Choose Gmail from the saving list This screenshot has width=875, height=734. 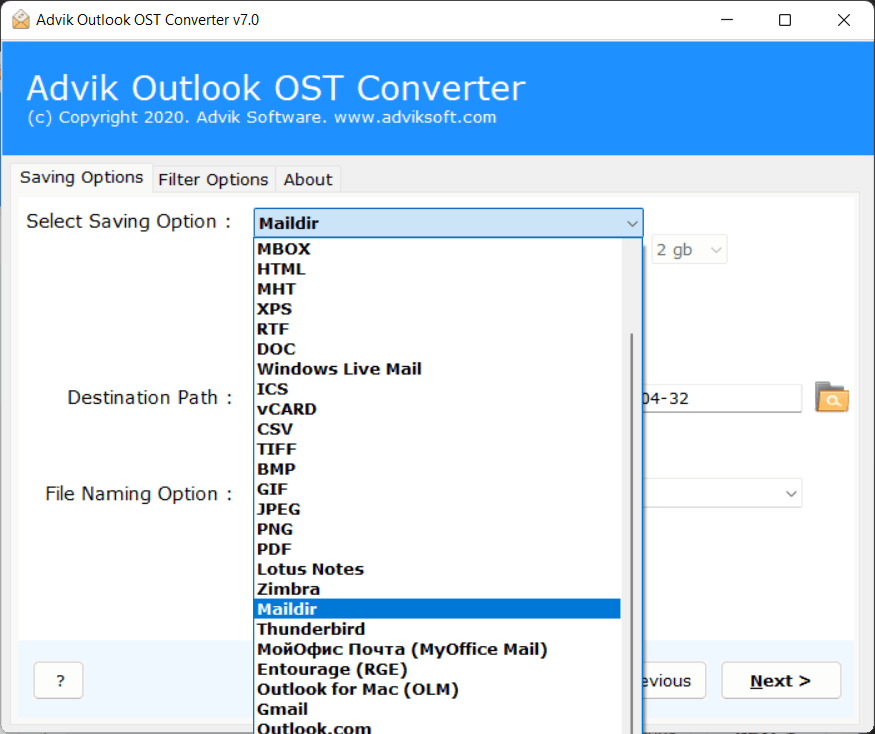point(437,709)
